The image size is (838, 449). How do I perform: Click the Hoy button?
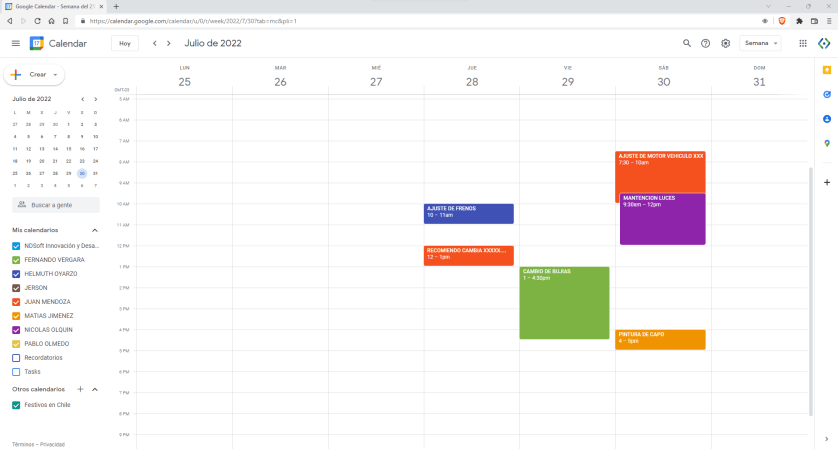coord(125,43)
